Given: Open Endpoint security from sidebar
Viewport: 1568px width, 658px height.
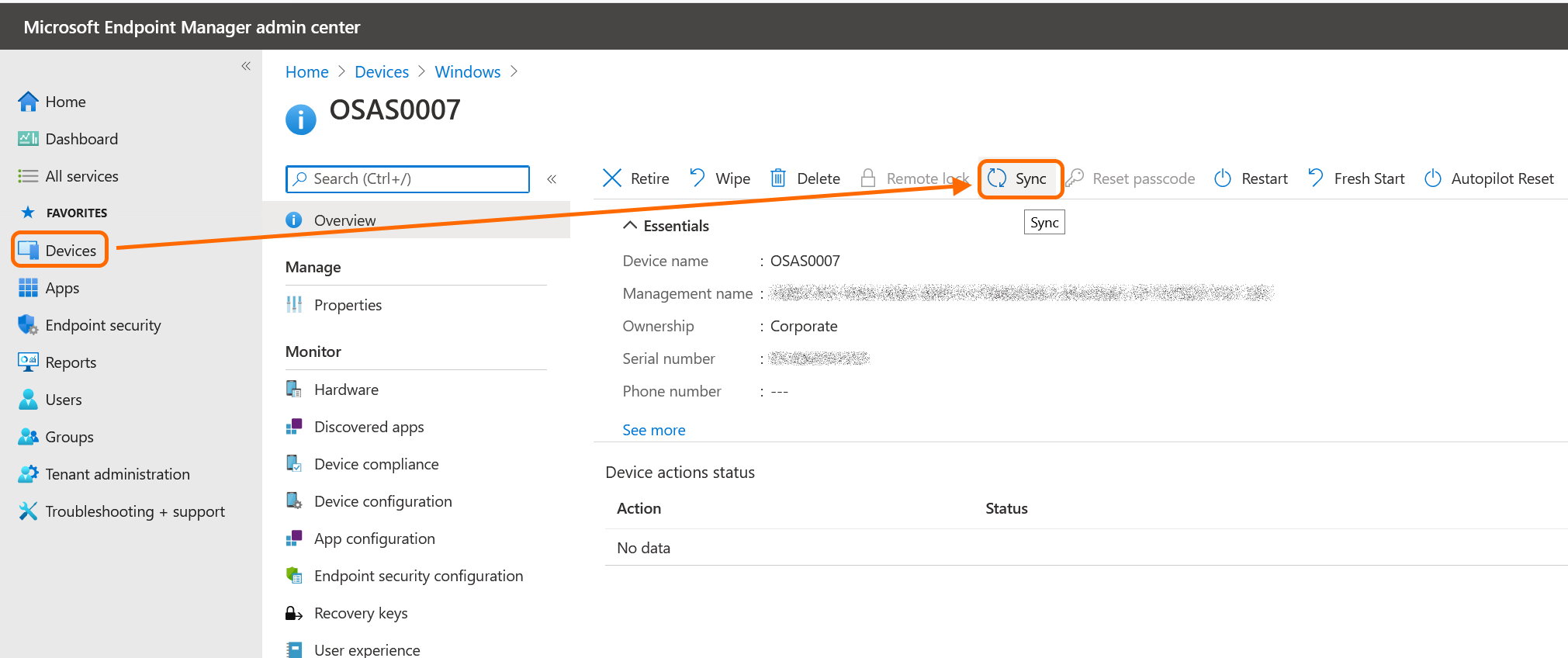Looking at the screenshot, I should (102, 325).
